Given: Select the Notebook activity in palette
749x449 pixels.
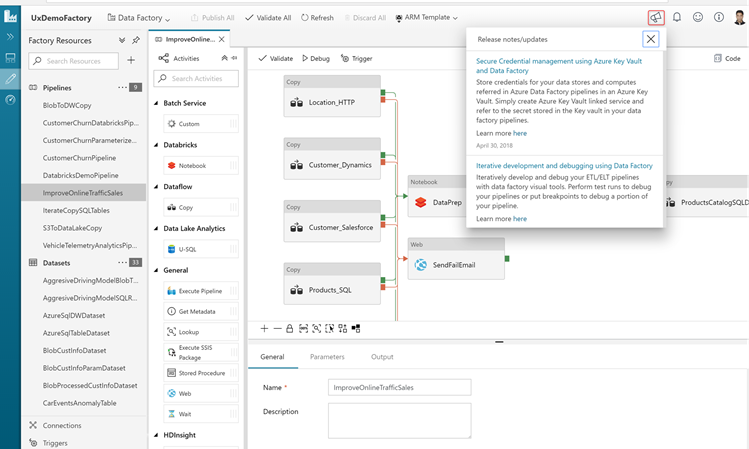Looking at the screenshot, I should coord(201,166).
